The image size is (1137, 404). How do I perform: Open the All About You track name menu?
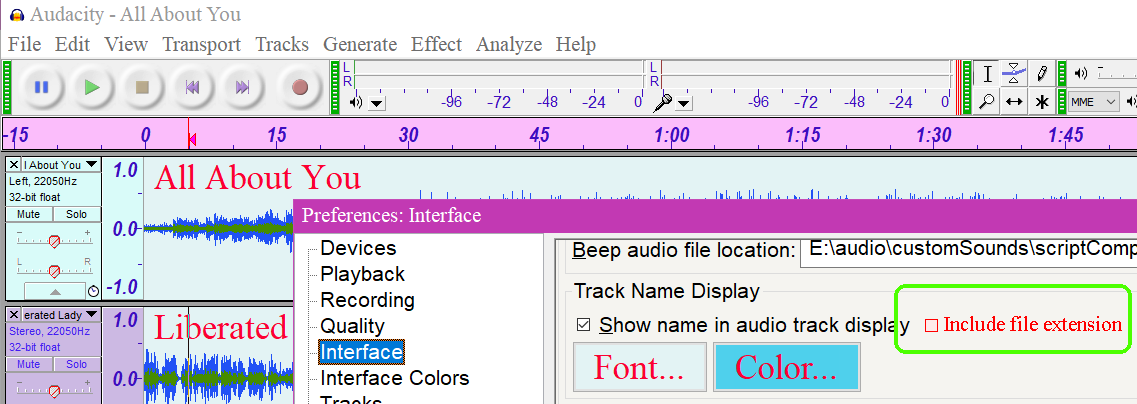[61, 165]
